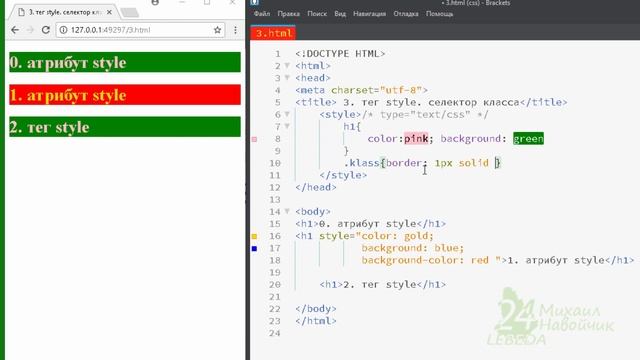The width and height of the screenshot is (640, 360).
Task: Open the Навигация menu
Action: [369, 13]
